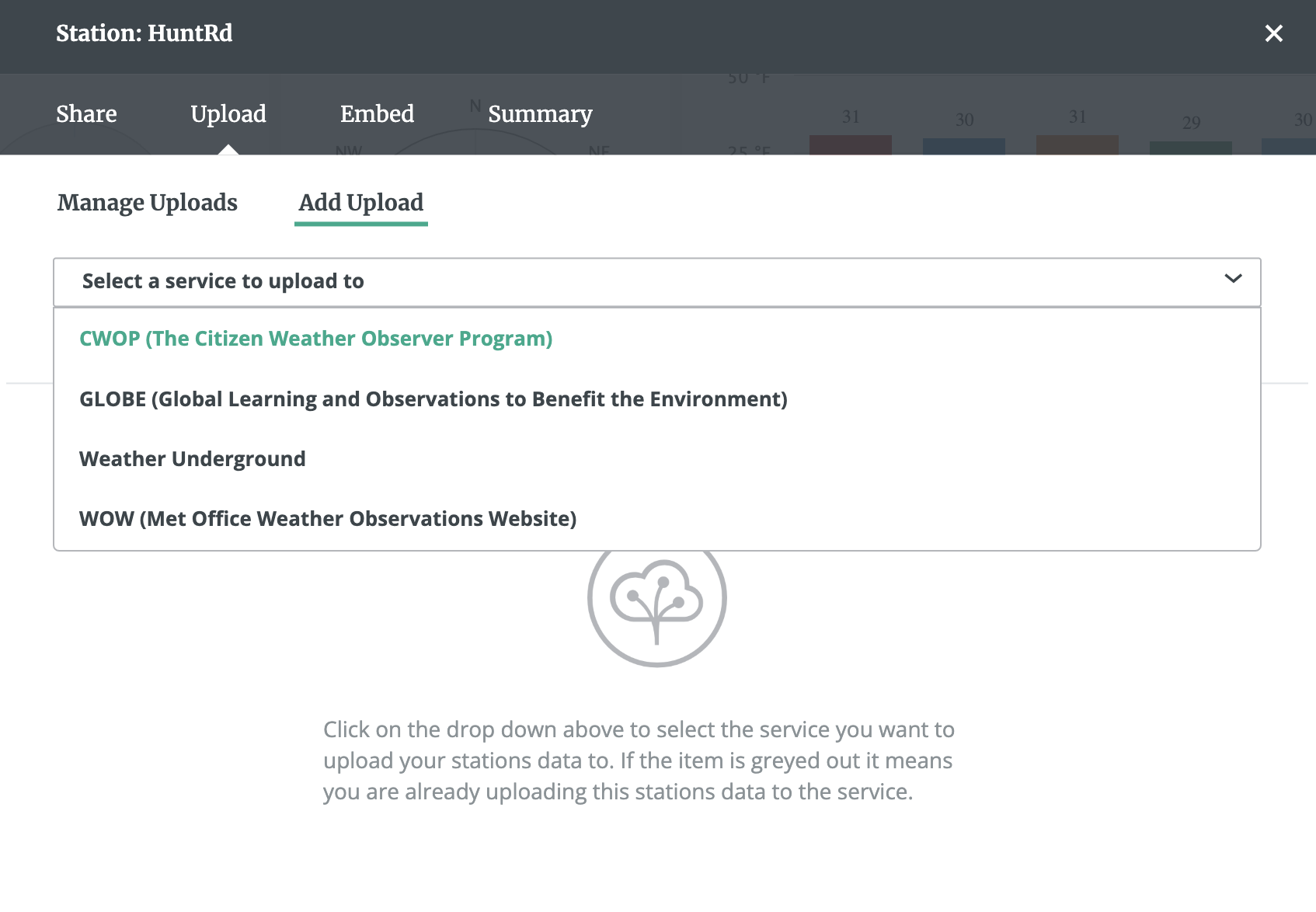Click the 'Select a service to upload to' box

pos(657,282)
